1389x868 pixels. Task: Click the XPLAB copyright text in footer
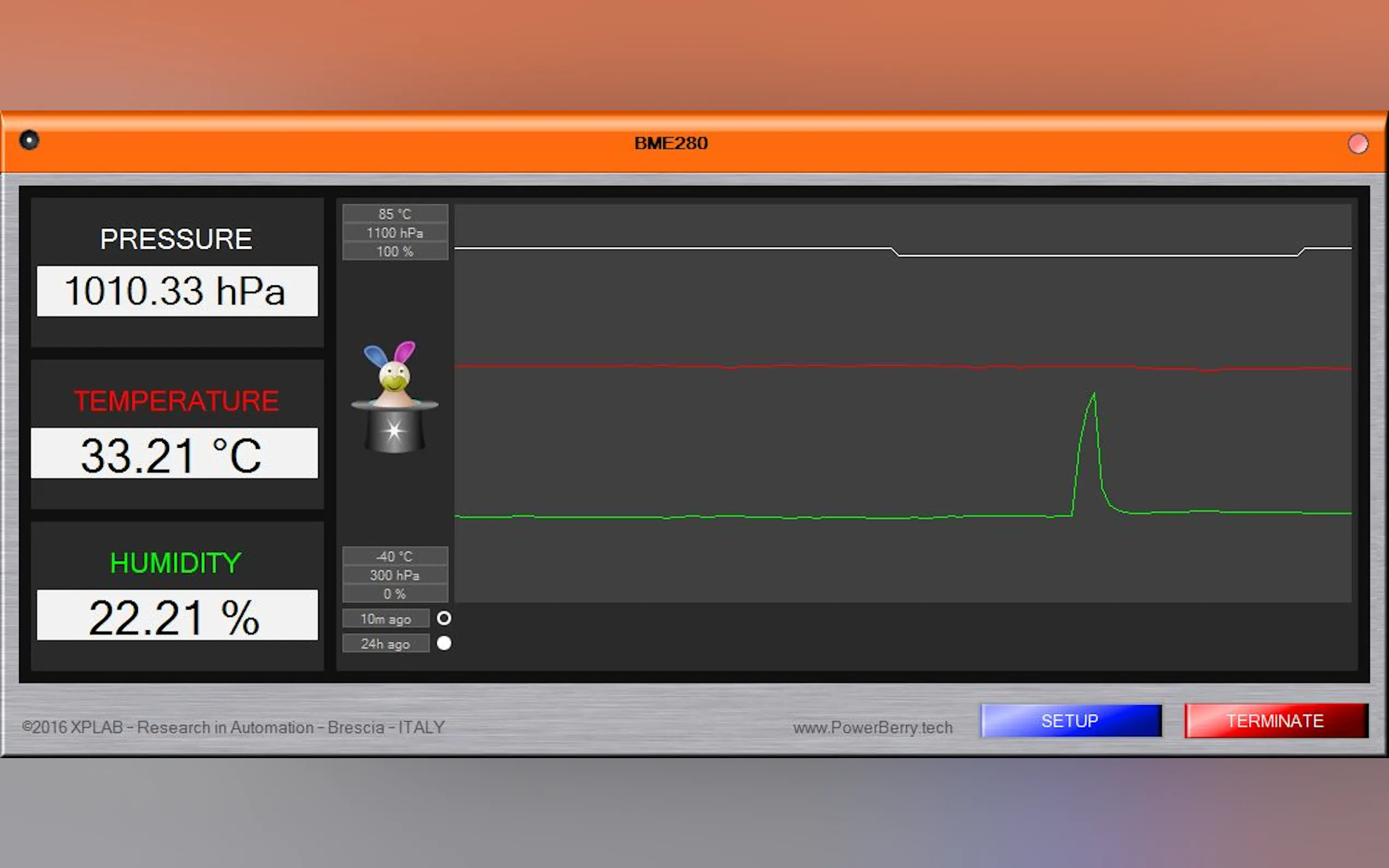(x=233, y=728)
